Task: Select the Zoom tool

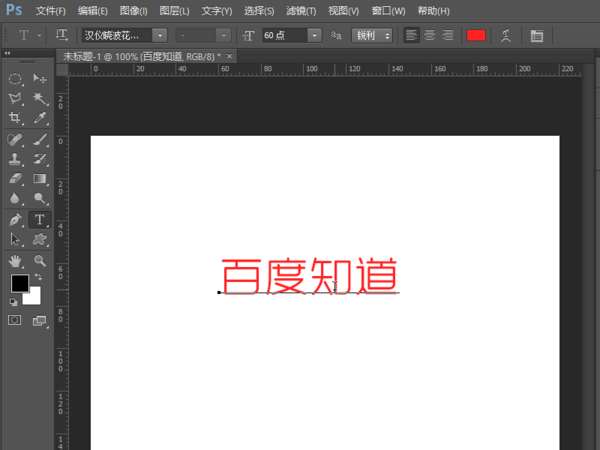Action: click(40, 261)
